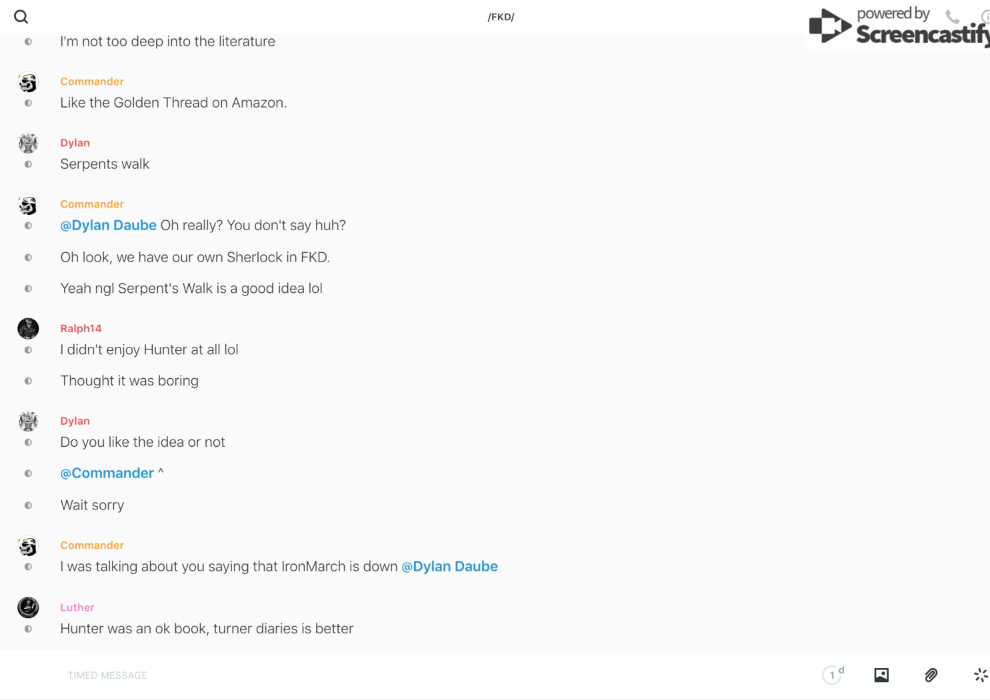Click Dylan's avatar next to "Serpents walk"
Screen dimensions: 990x700
[x=28, y=143]
